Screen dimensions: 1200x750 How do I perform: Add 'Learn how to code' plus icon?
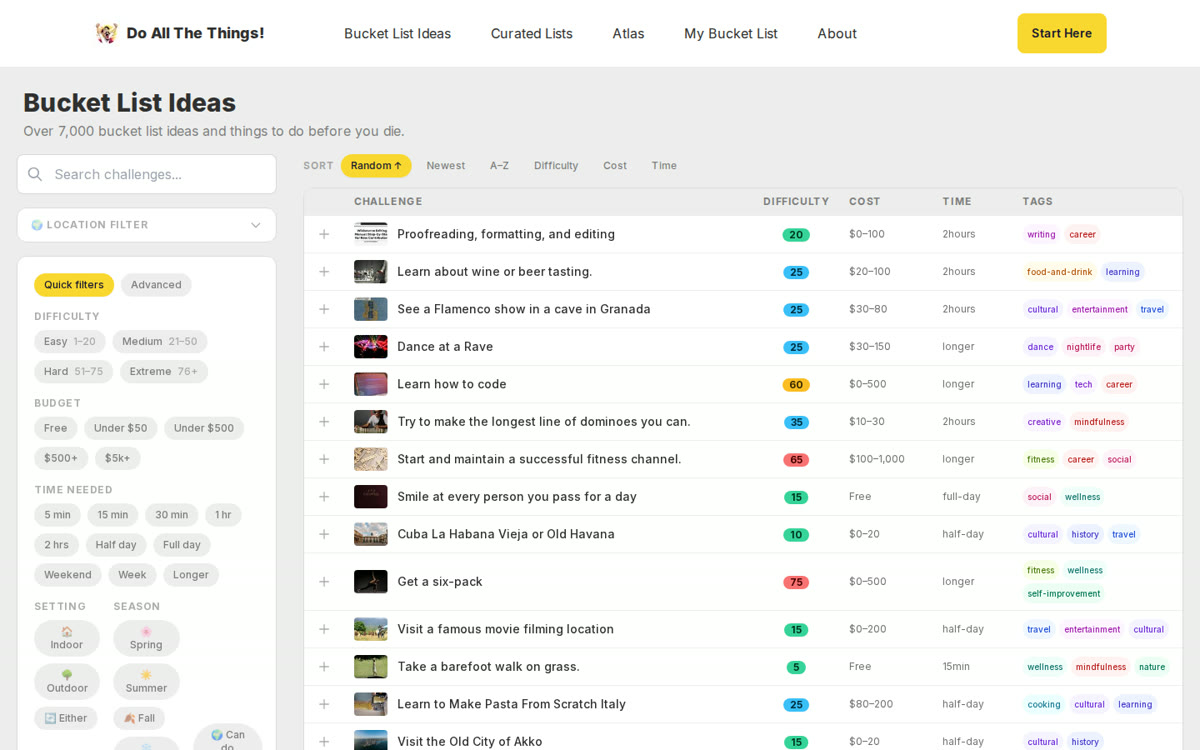(x=324, y=384)
